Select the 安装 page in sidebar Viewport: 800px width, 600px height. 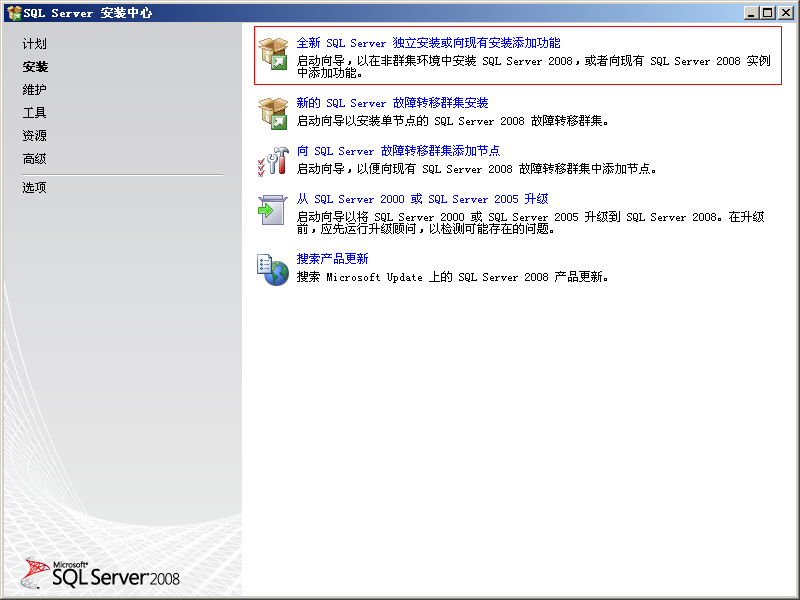point(35,67)
